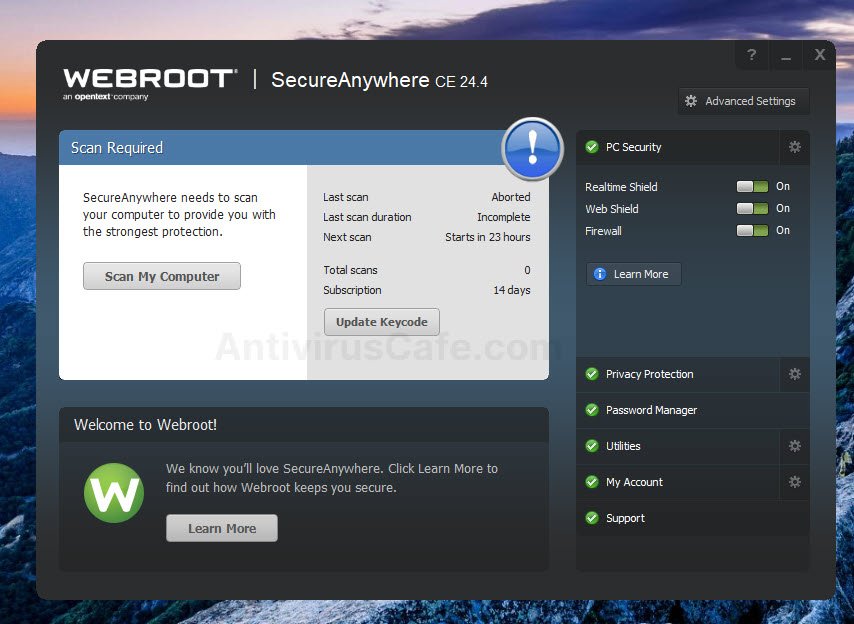Screen dimensions: 854x624
Task: Click the 'Last scan duration' label
Action: click(x=367, y=217)
